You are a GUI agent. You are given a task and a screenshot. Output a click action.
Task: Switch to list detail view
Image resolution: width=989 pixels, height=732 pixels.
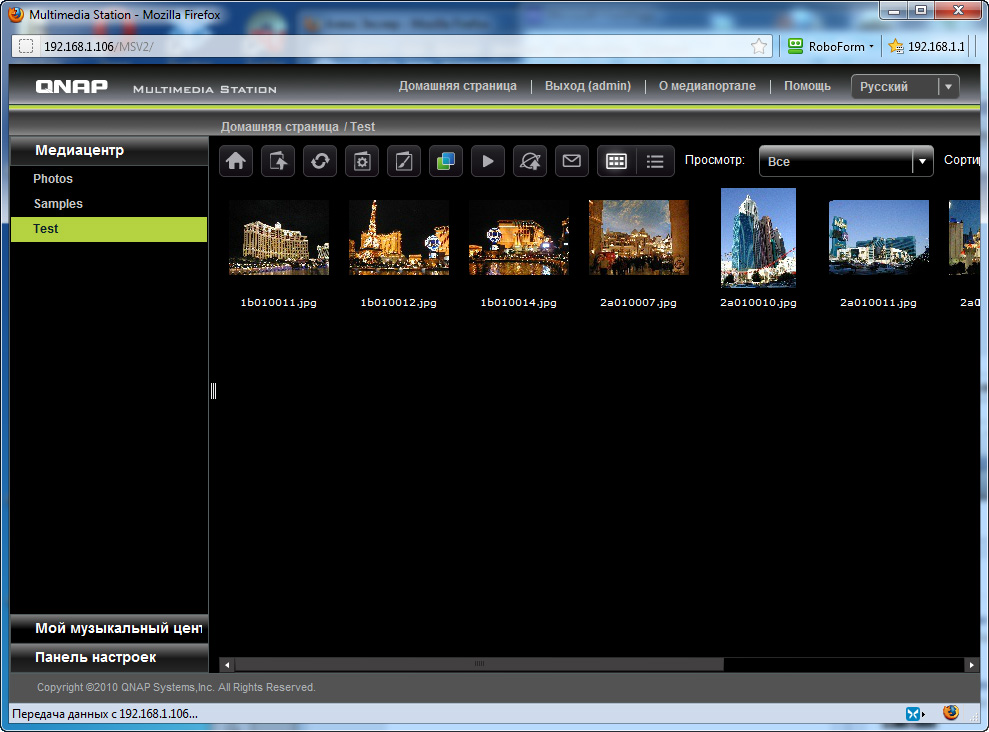pos(654,161)
